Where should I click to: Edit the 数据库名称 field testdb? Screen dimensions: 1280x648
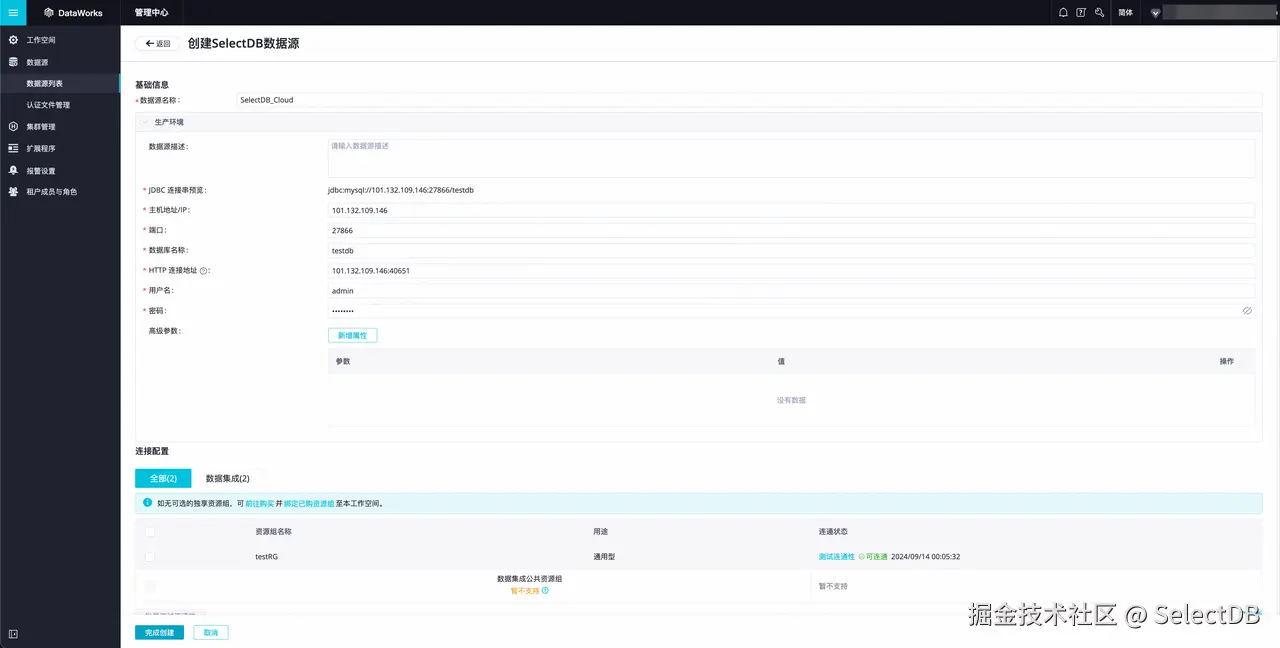791,250
